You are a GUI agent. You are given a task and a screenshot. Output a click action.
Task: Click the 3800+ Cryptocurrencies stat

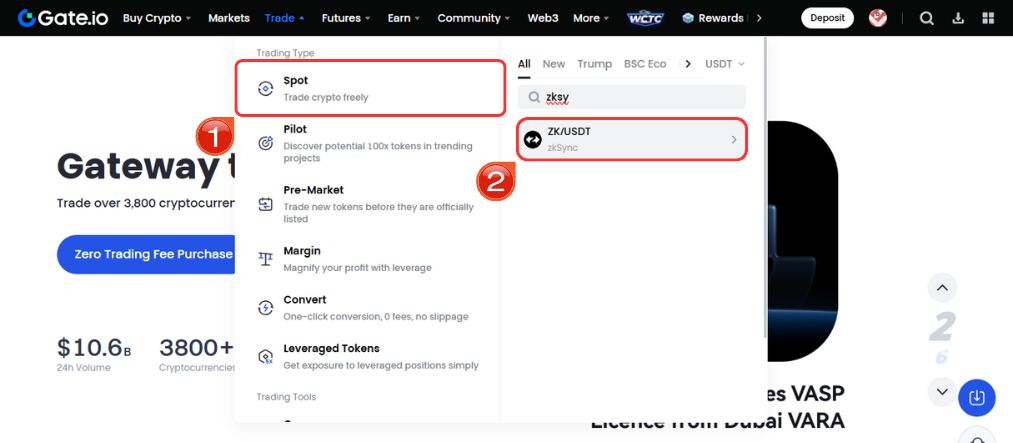[197, 354]
